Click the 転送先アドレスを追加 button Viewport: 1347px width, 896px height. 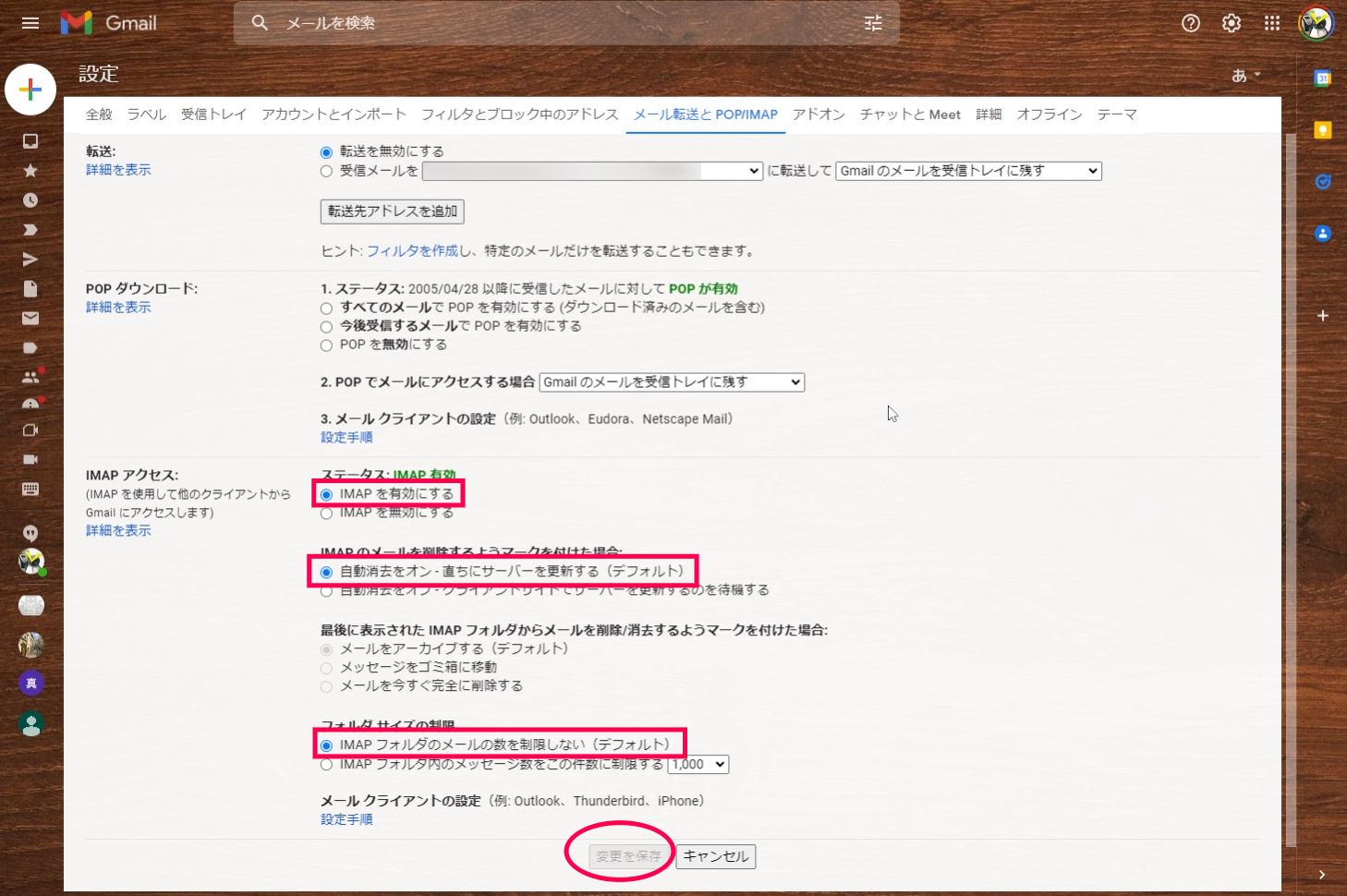393,212
